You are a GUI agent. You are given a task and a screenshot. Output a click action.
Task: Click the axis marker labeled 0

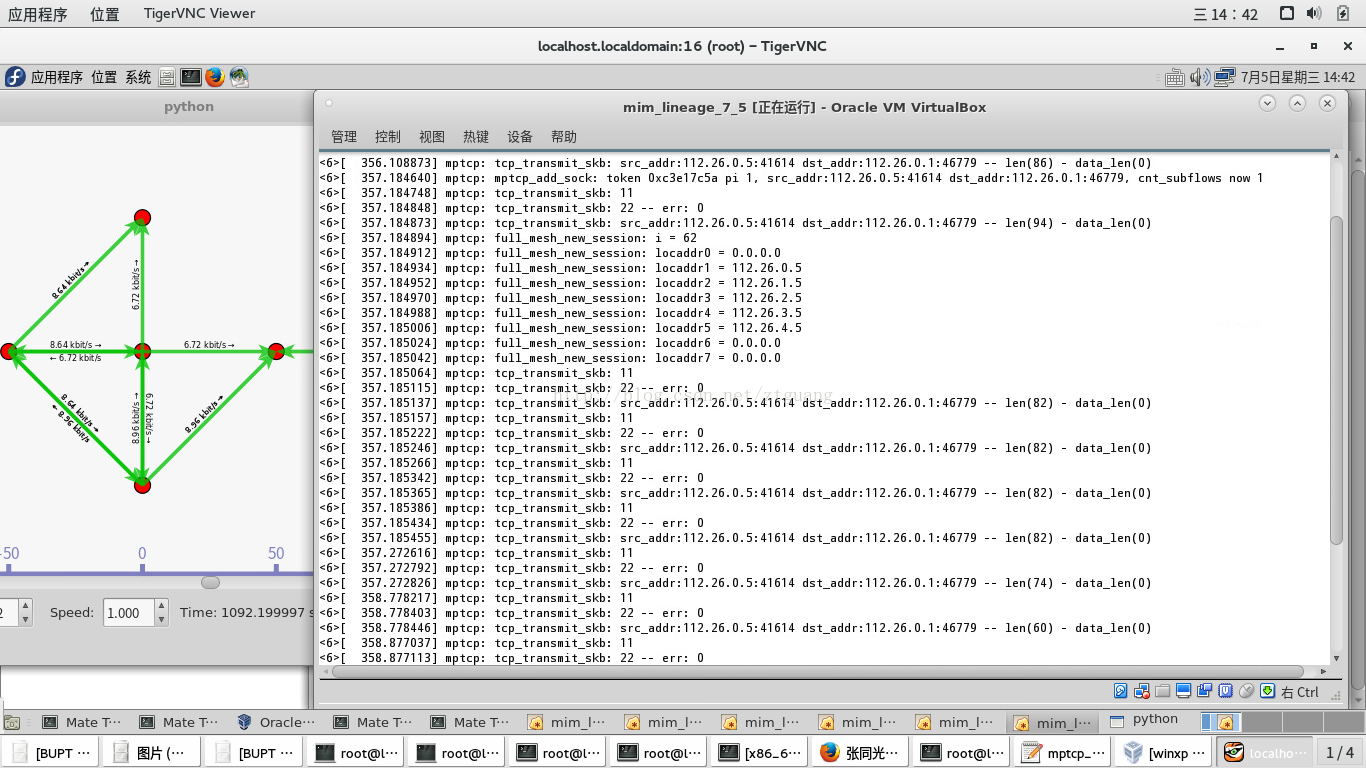pos(142,553)
